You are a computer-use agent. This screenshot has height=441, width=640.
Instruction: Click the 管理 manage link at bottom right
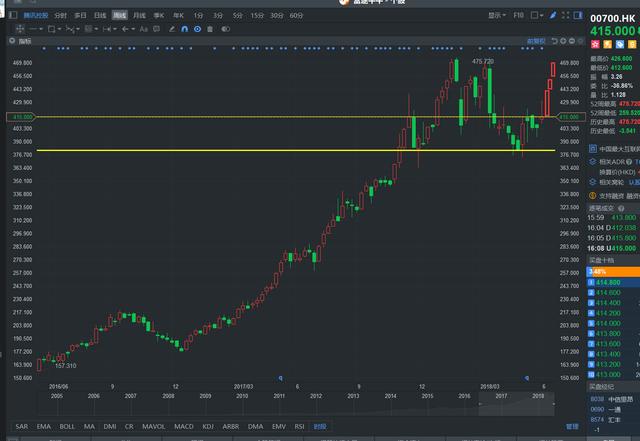click(x=572, y=426)
